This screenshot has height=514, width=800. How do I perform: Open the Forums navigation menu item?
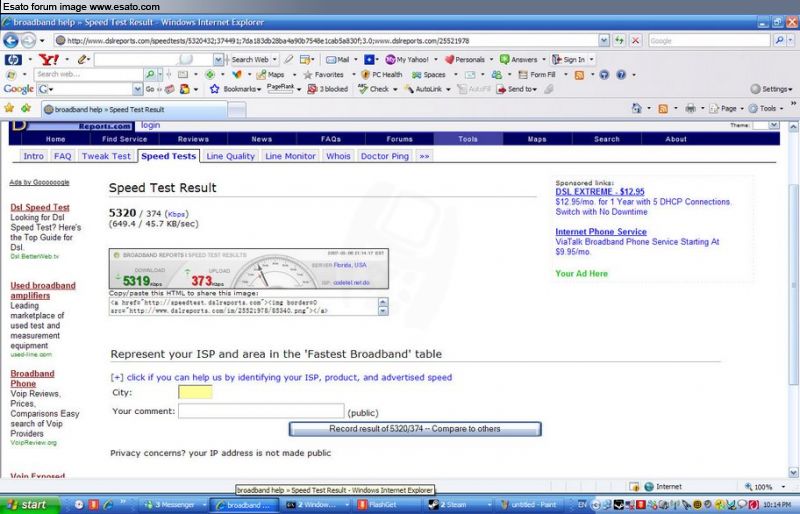point(399,139)
